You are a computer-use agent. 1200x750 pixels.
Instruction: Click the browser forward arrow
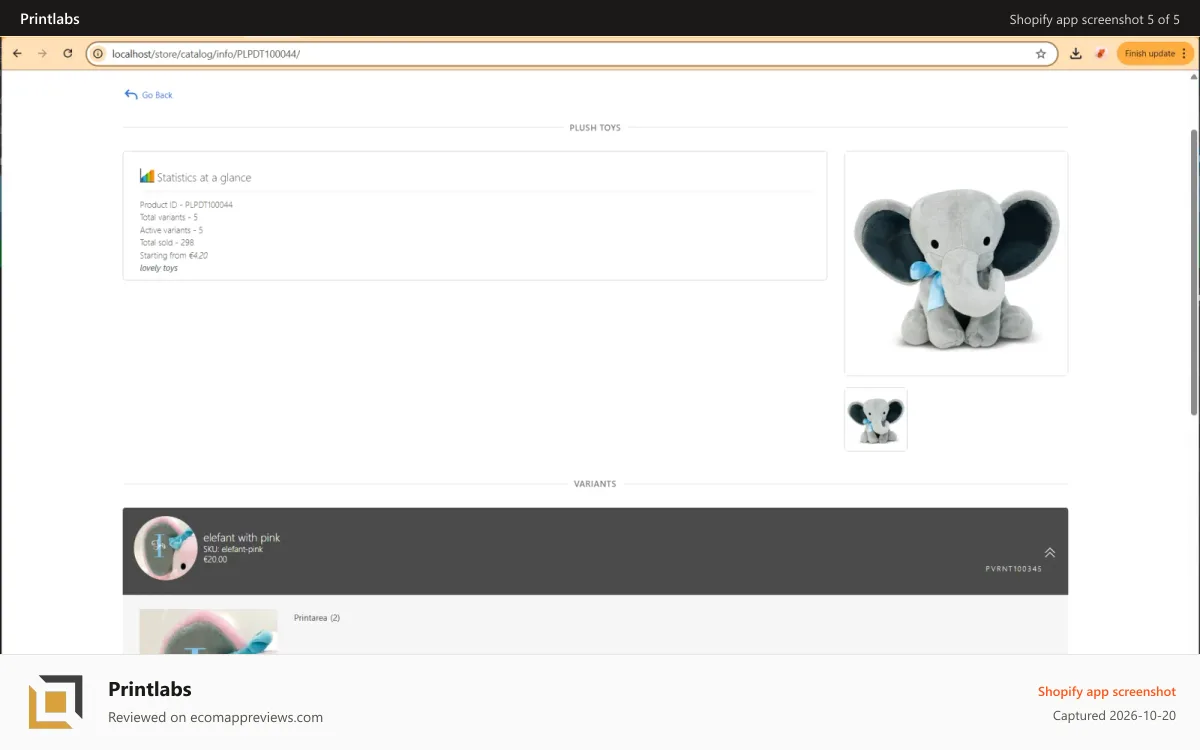pos(42,54)
